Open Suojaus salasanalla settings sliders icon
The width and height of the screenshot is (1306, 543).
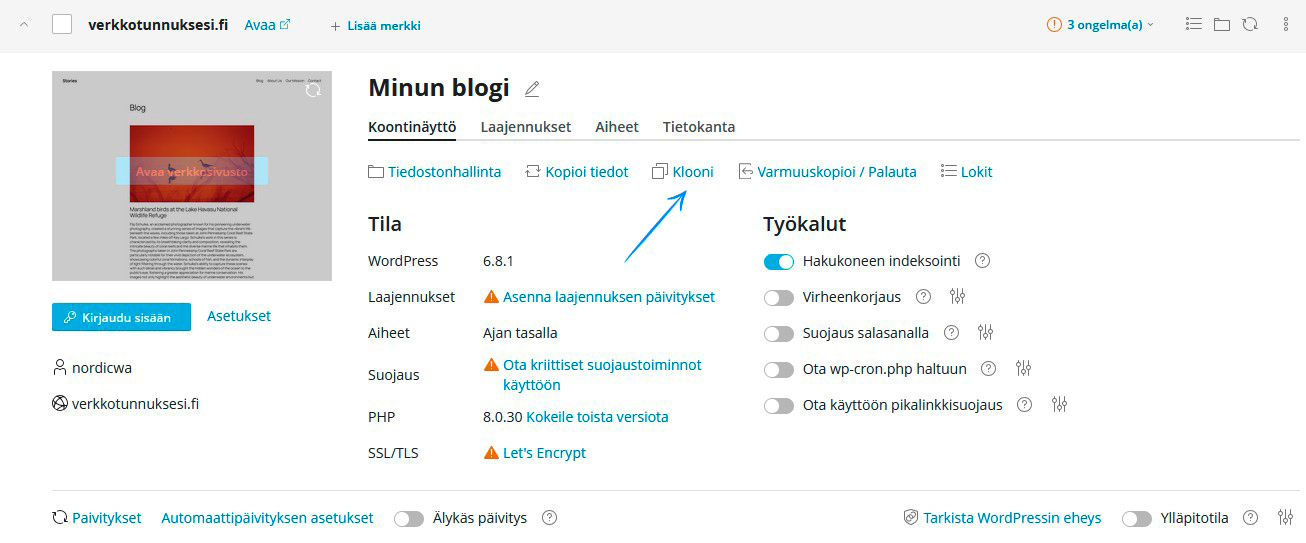pyautogui.click(x=986, y=333)
